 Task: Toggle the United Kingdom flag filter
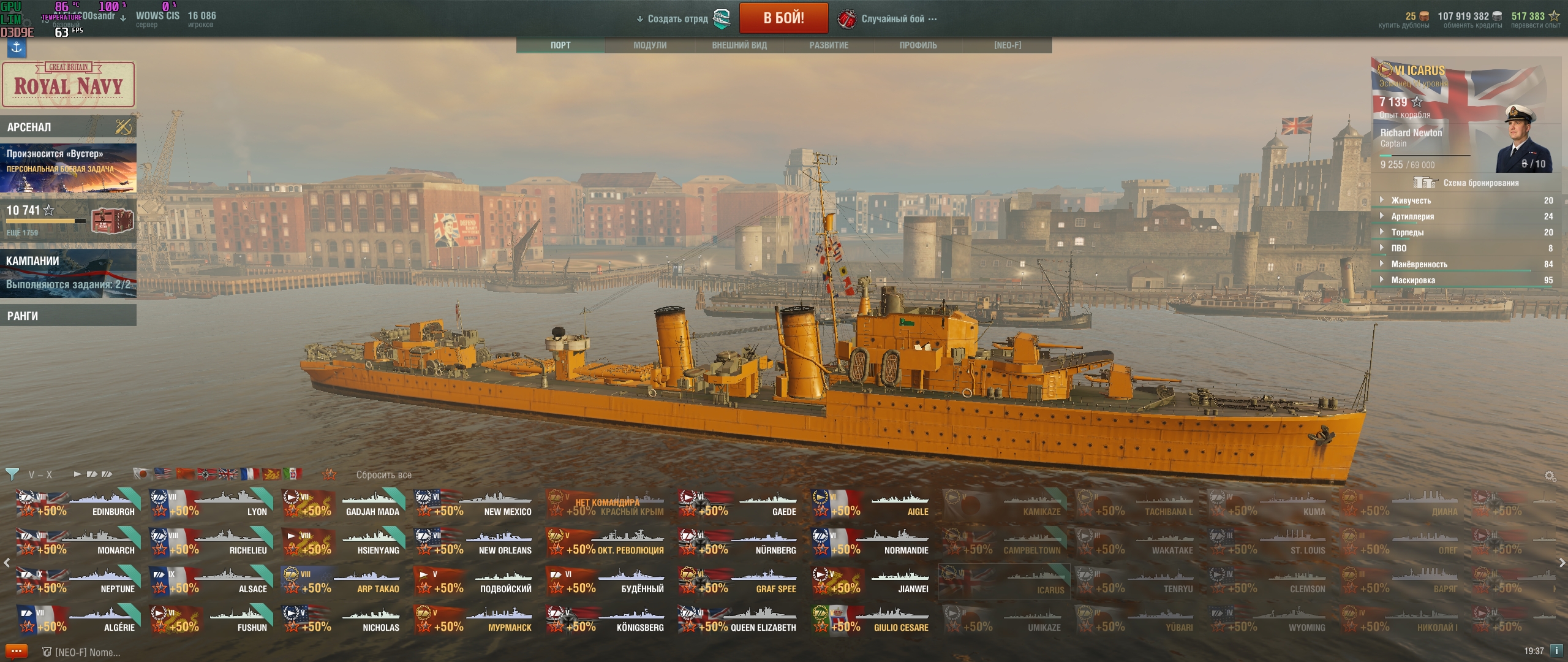pos(228,474)
